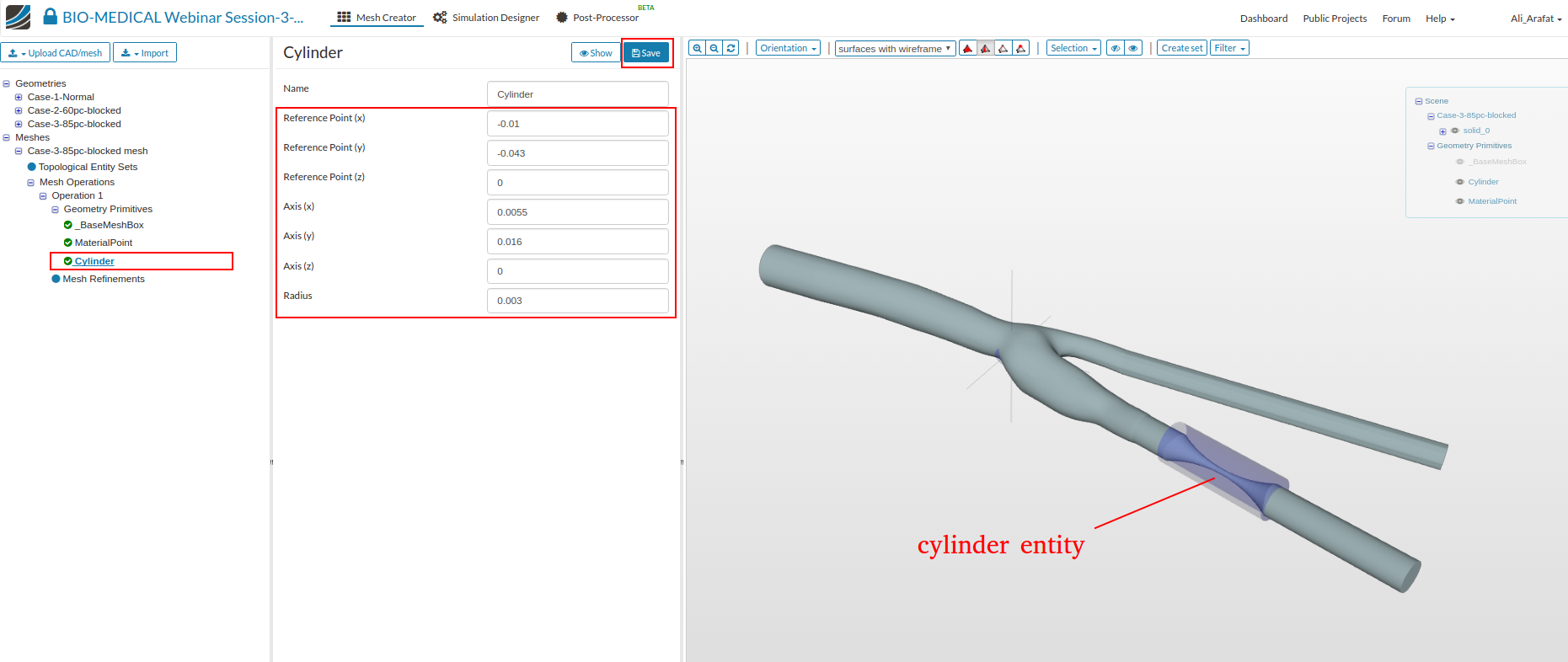The width and height of the screenshot is (1568, 662).
Task: Open the Selection dropdown
Action: pos(1073,48)
